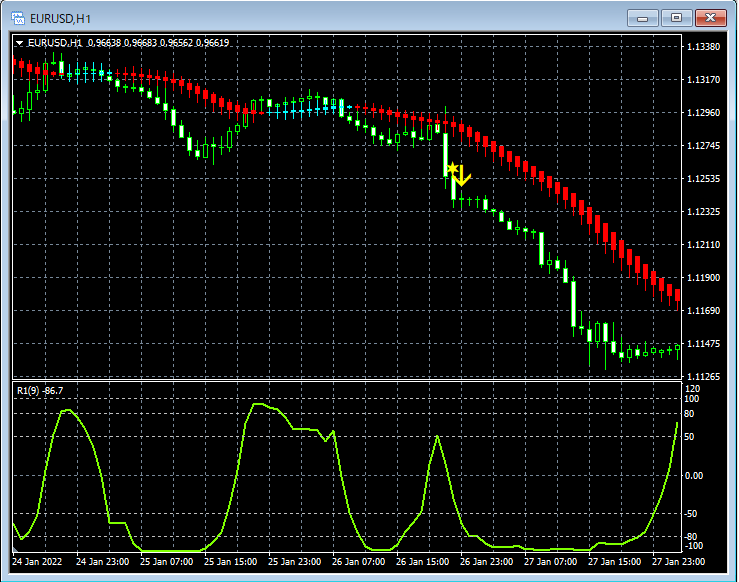Screen dimensions: 739x582
Task: Click price level 1.11475 on the scale
Action: tap(704, 344)
